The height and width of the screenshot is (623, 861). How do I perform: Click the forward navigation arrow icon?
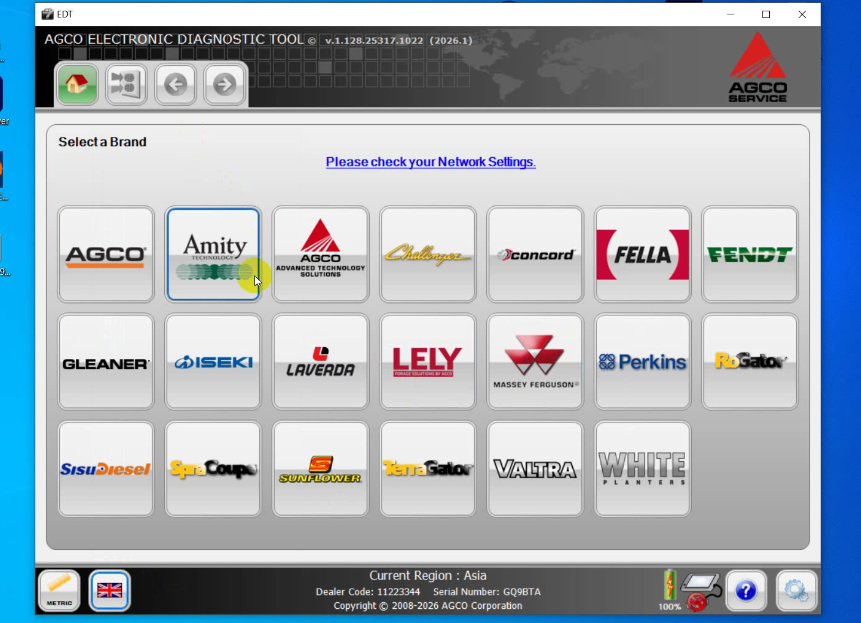tap(223, 84)
